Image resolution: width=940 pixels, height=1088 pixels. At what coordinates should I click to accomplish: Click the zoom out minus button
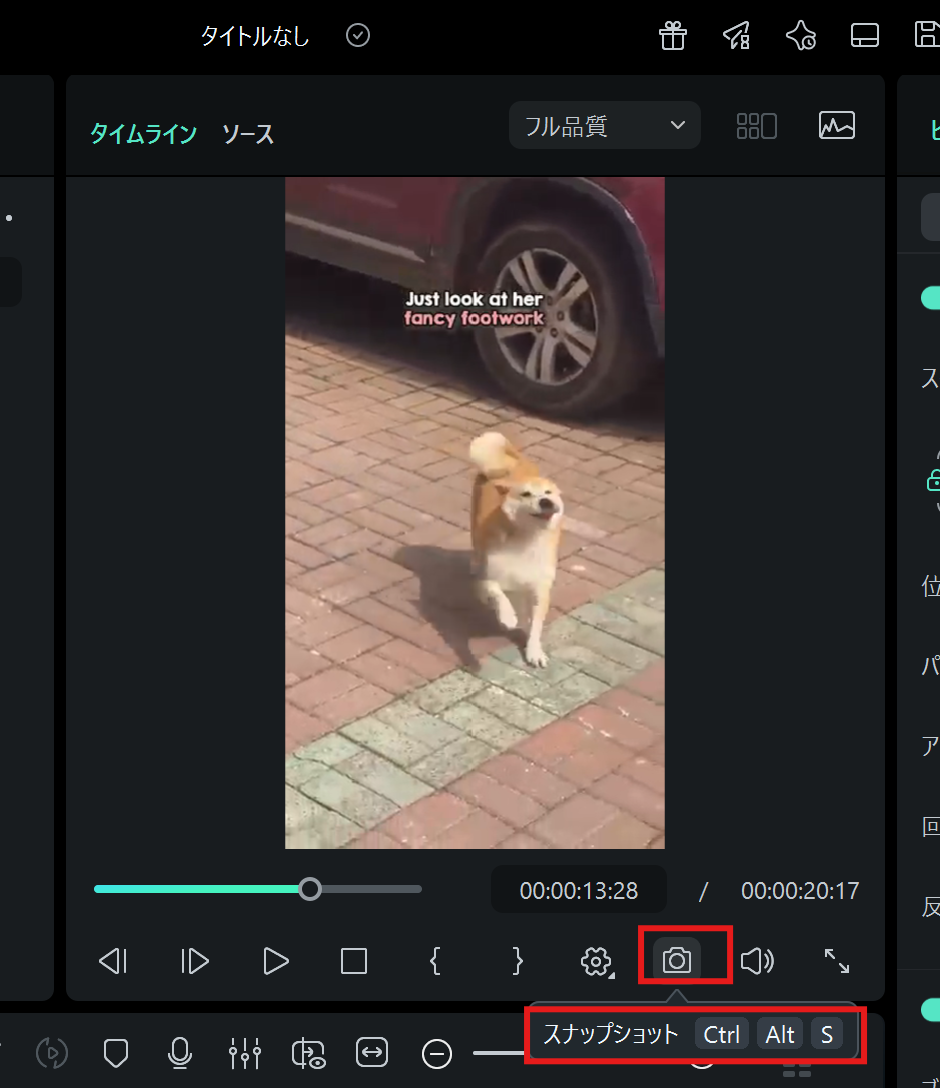[x=436, y=1054]
